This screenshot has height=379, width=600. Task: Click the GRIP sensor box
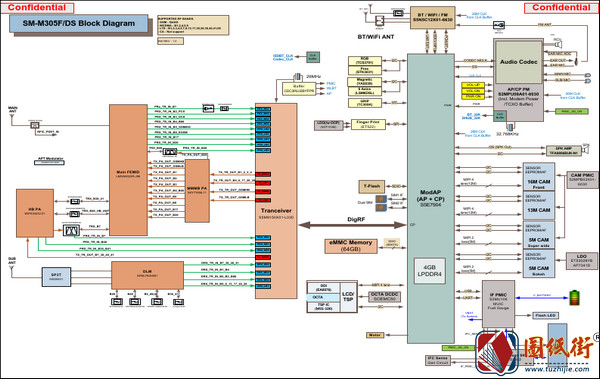pyautogui.click(x=365, y=103)
